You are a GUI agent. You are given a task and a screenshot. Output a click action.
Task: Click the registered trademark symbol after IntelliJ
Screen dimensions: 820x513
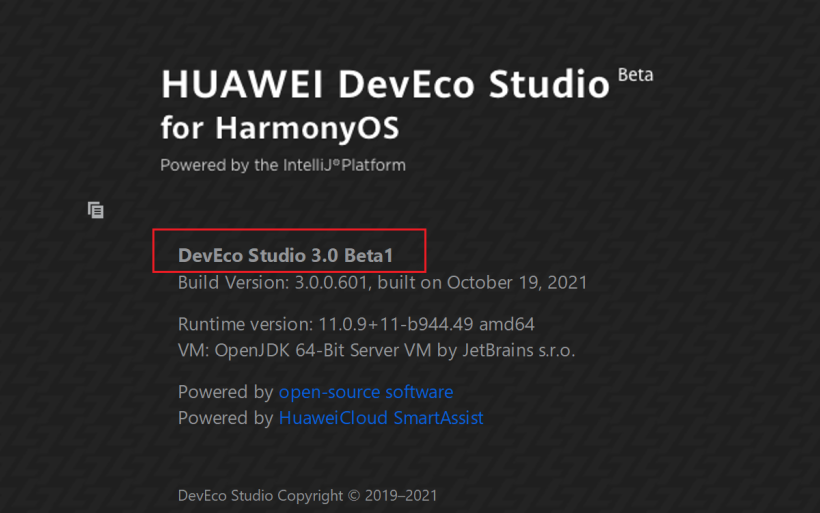[337, 160]
